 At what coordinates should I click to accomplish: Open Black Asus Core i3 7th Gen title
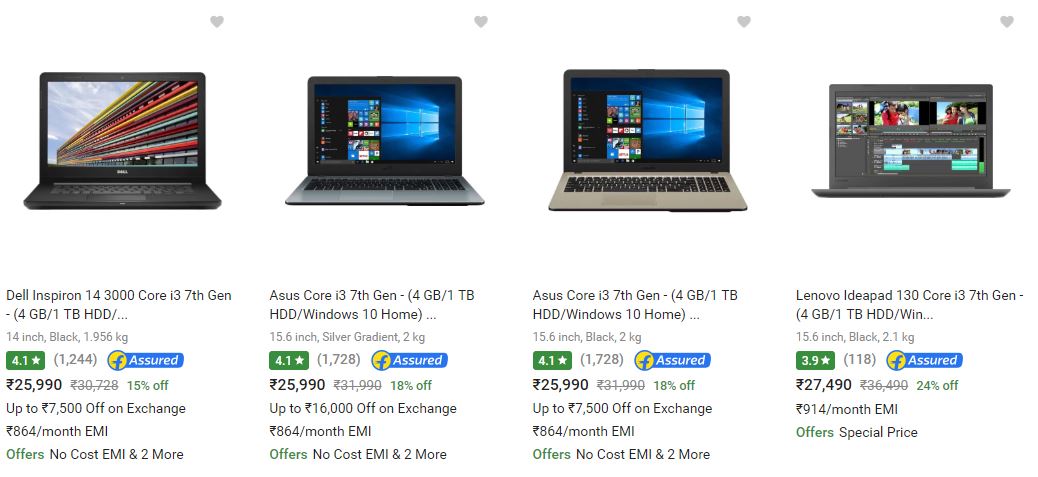(x=635, y=304)
